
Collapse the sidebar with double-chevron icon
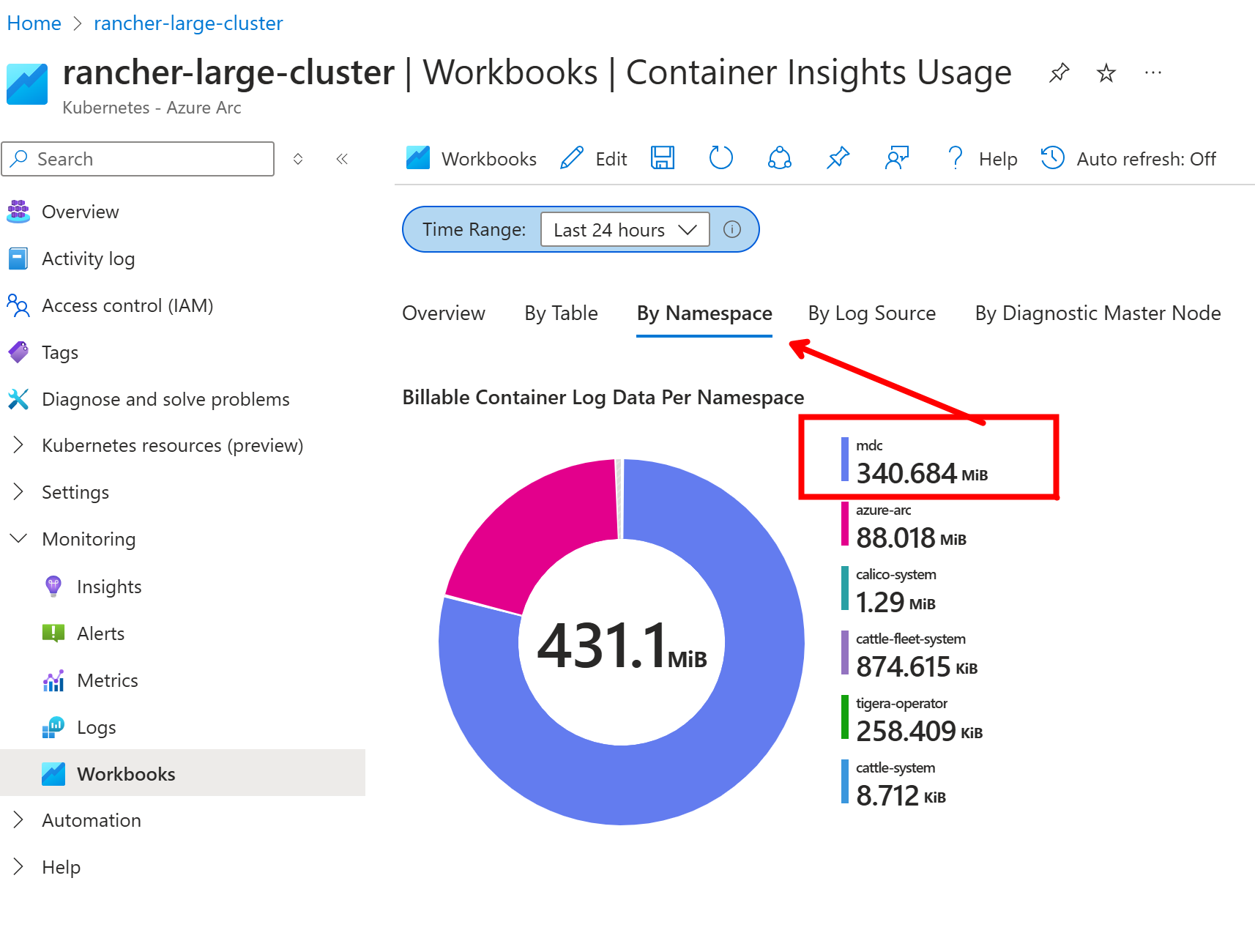tap(342, 159)
